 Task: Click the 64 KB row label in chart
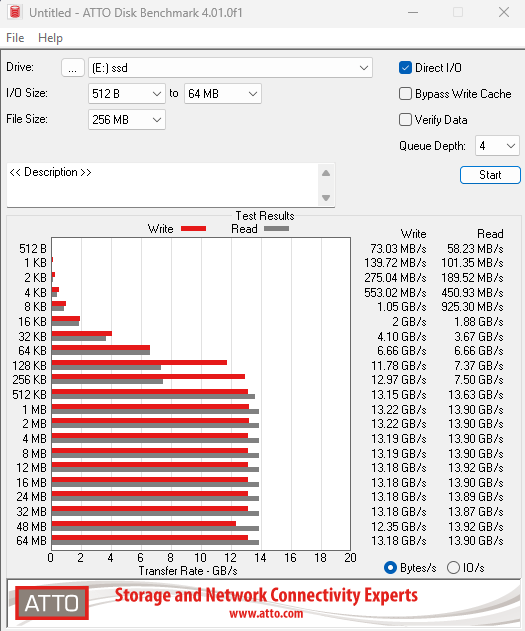point(33,351)
